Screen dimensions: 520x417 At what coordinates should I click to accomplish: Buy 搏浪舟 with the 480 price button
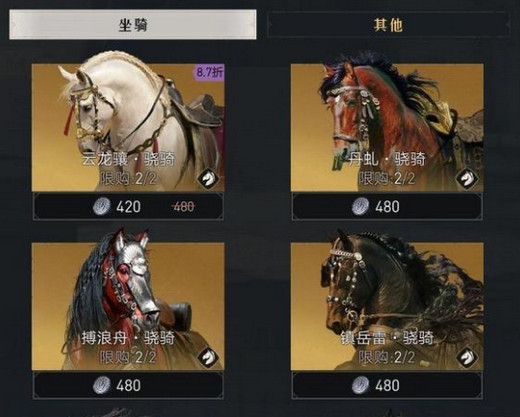click(128, 385)
